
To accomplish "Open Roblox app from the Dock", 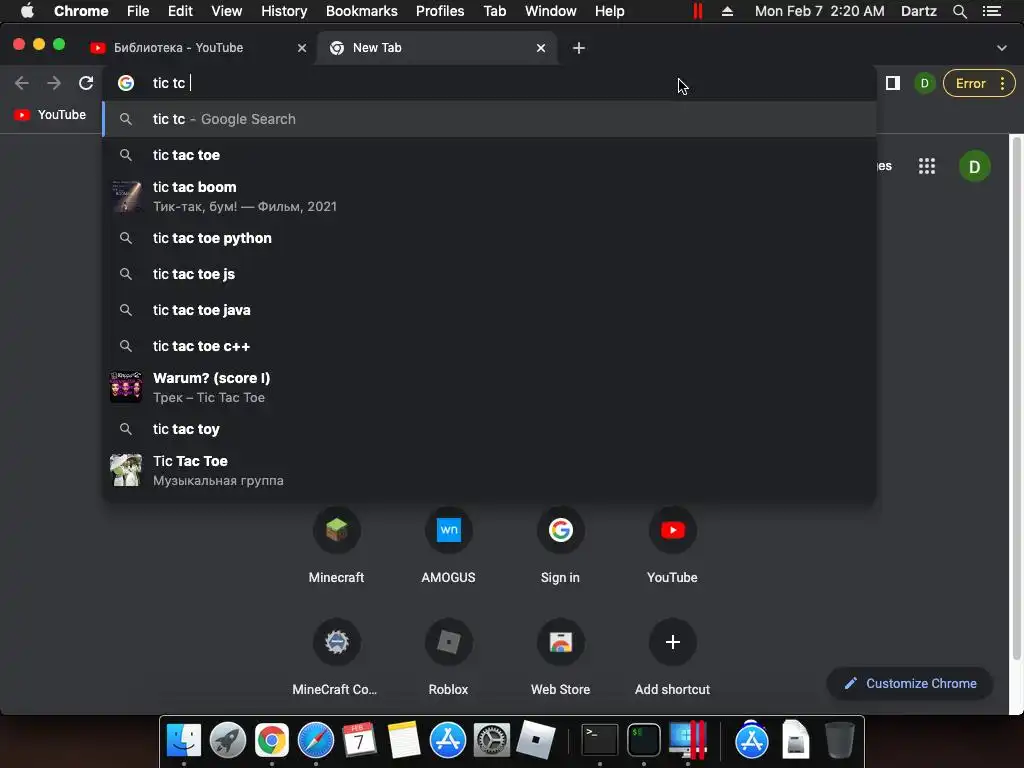I will tap(536, 740).
